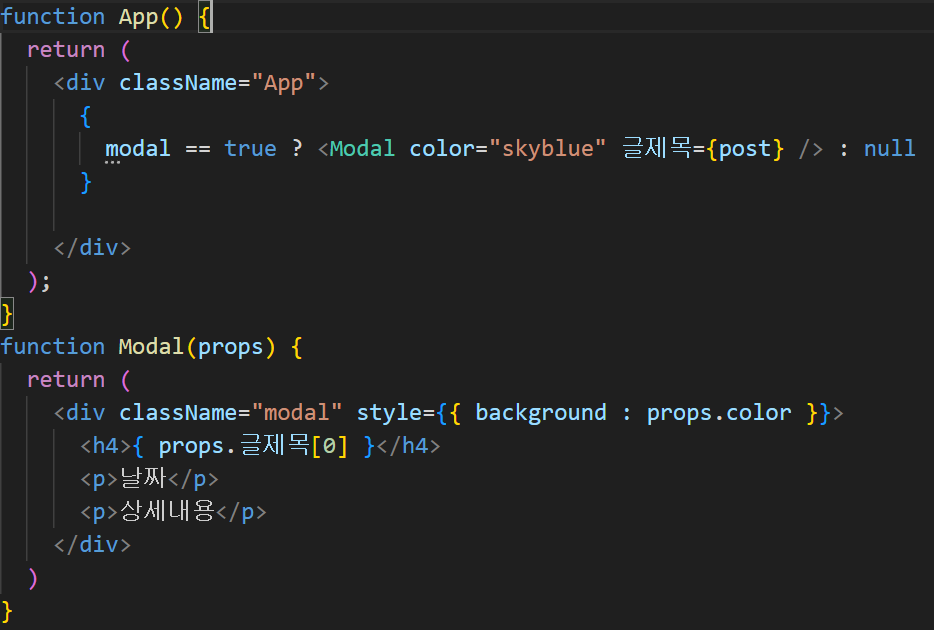Click the 'true' keyword in the ternary
The height and width of the screenshot is (630, 934).
tap(250, 149)
